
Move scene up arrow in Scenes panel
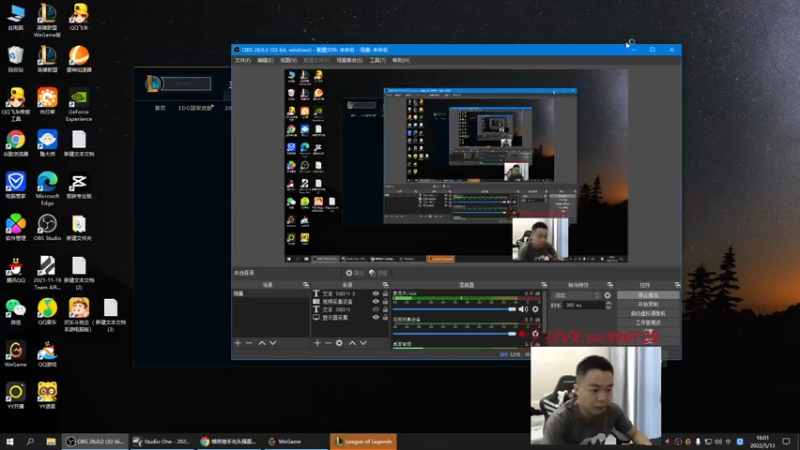click(x=262, y=343)
